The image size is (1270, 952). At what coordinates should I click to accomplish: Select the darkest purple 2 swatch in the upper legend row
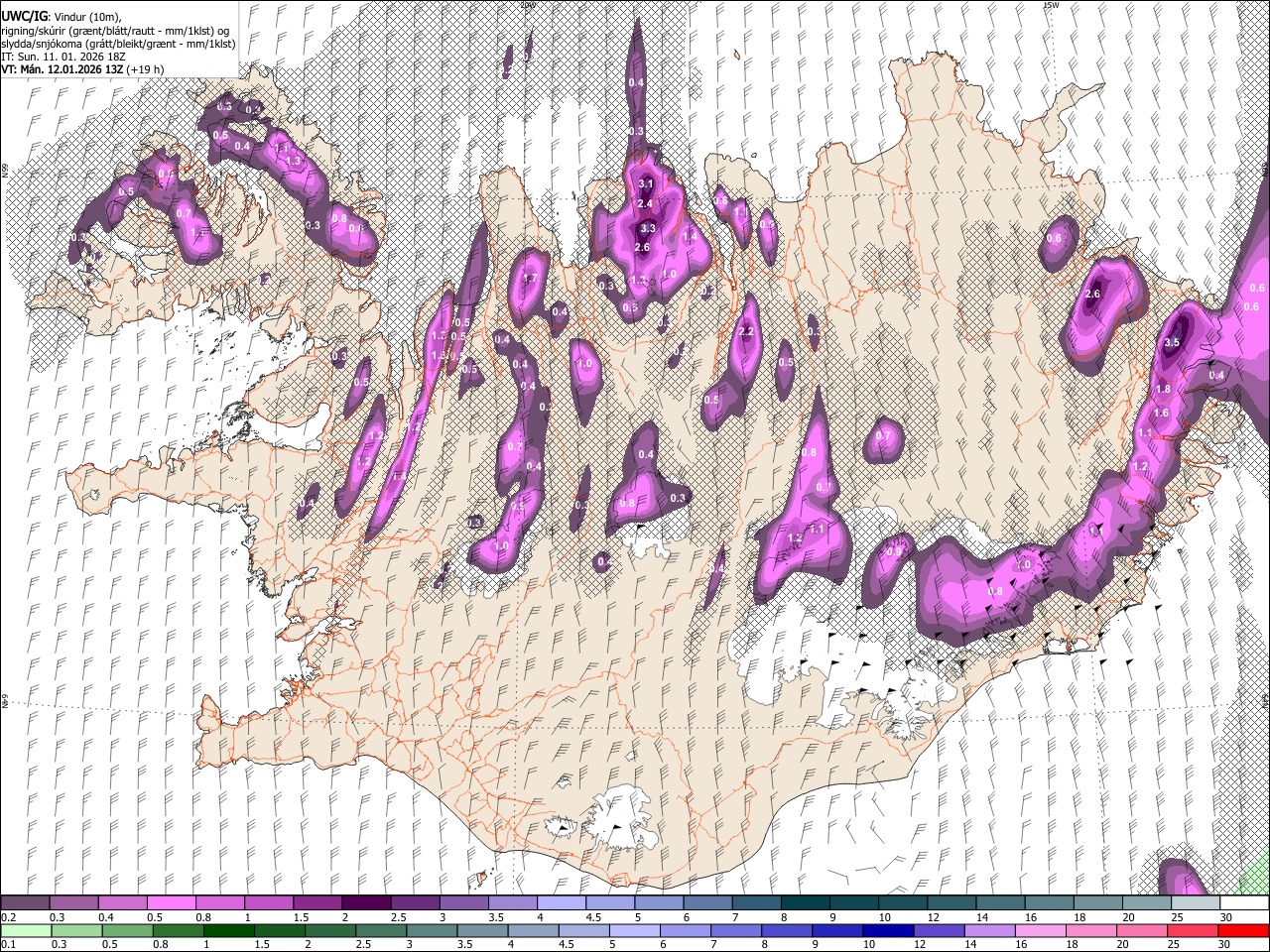(x=365, y=903)
